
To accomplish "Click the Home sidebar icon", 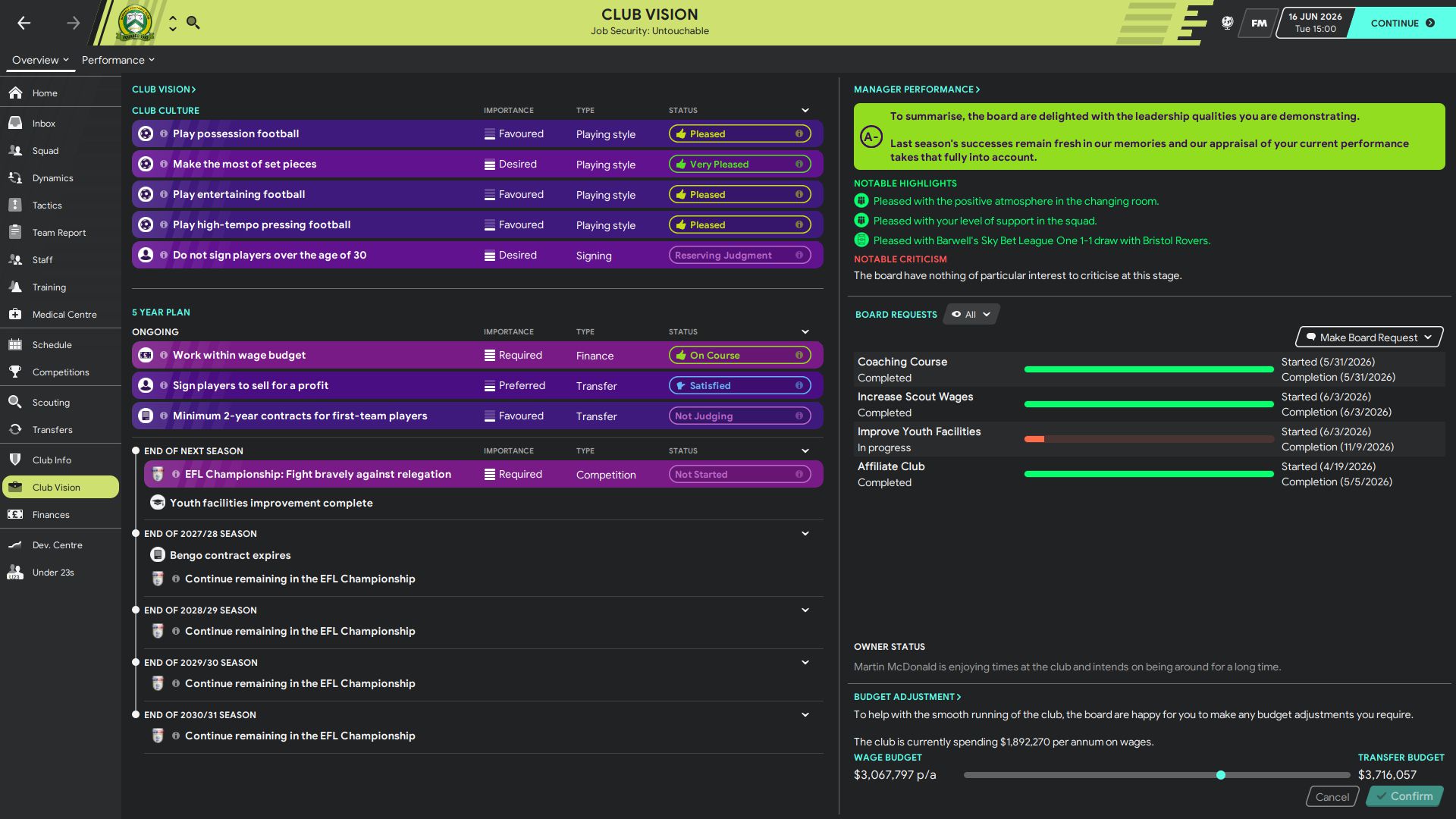I will click(15, 93).
